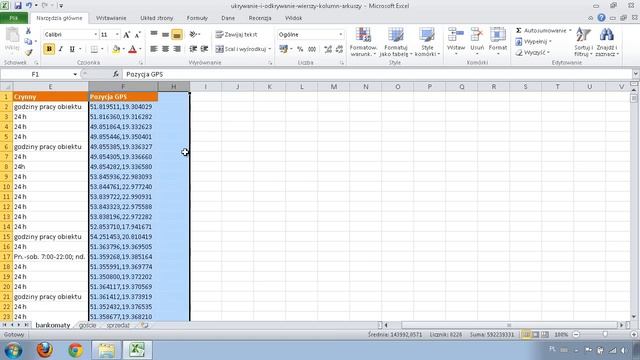Click Zawijaj tekst wrap text button

[237, 35]
